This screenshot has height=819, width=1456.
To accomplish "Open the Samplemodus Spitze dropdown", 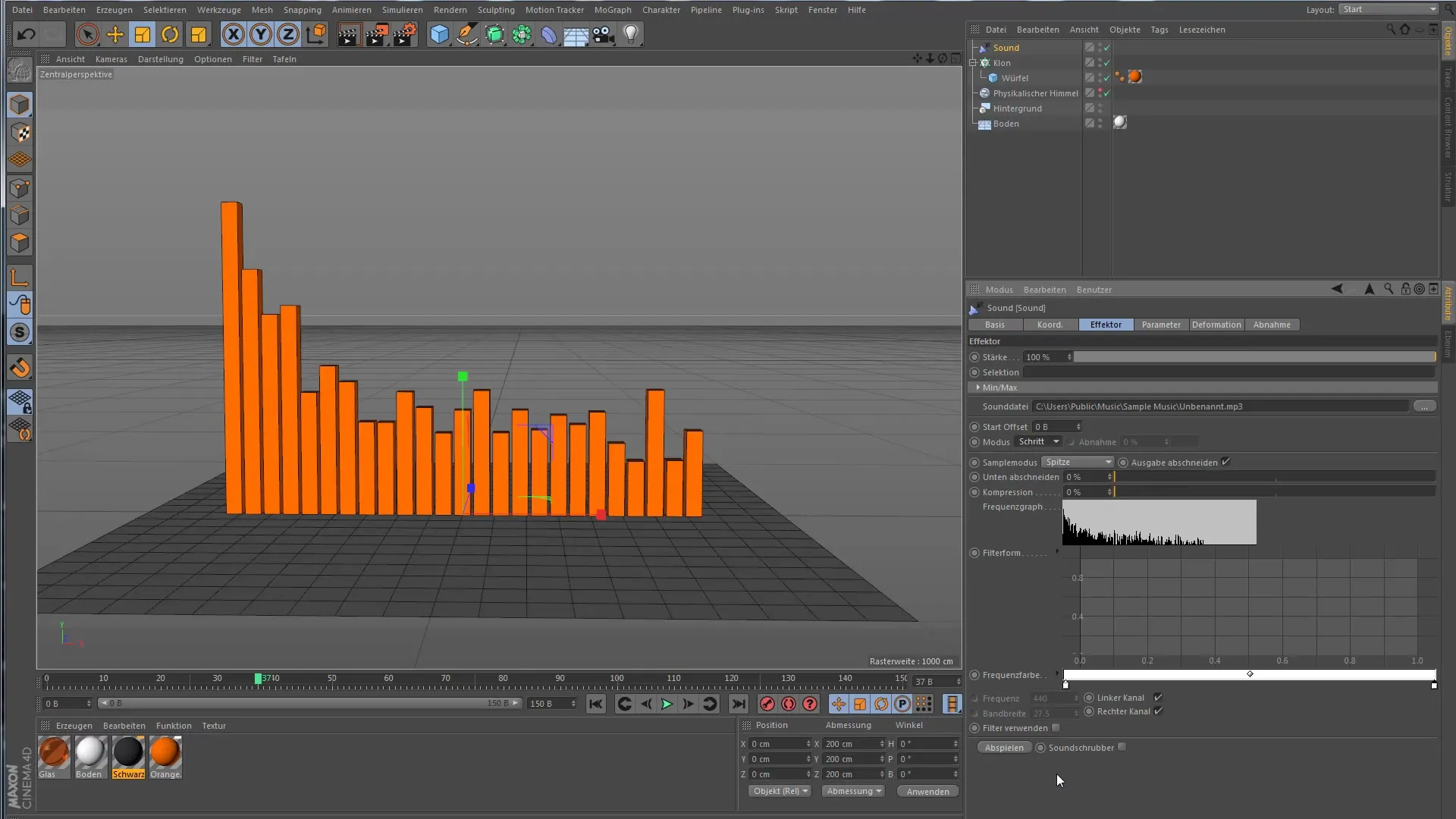I will click(x=1078, y=462).
